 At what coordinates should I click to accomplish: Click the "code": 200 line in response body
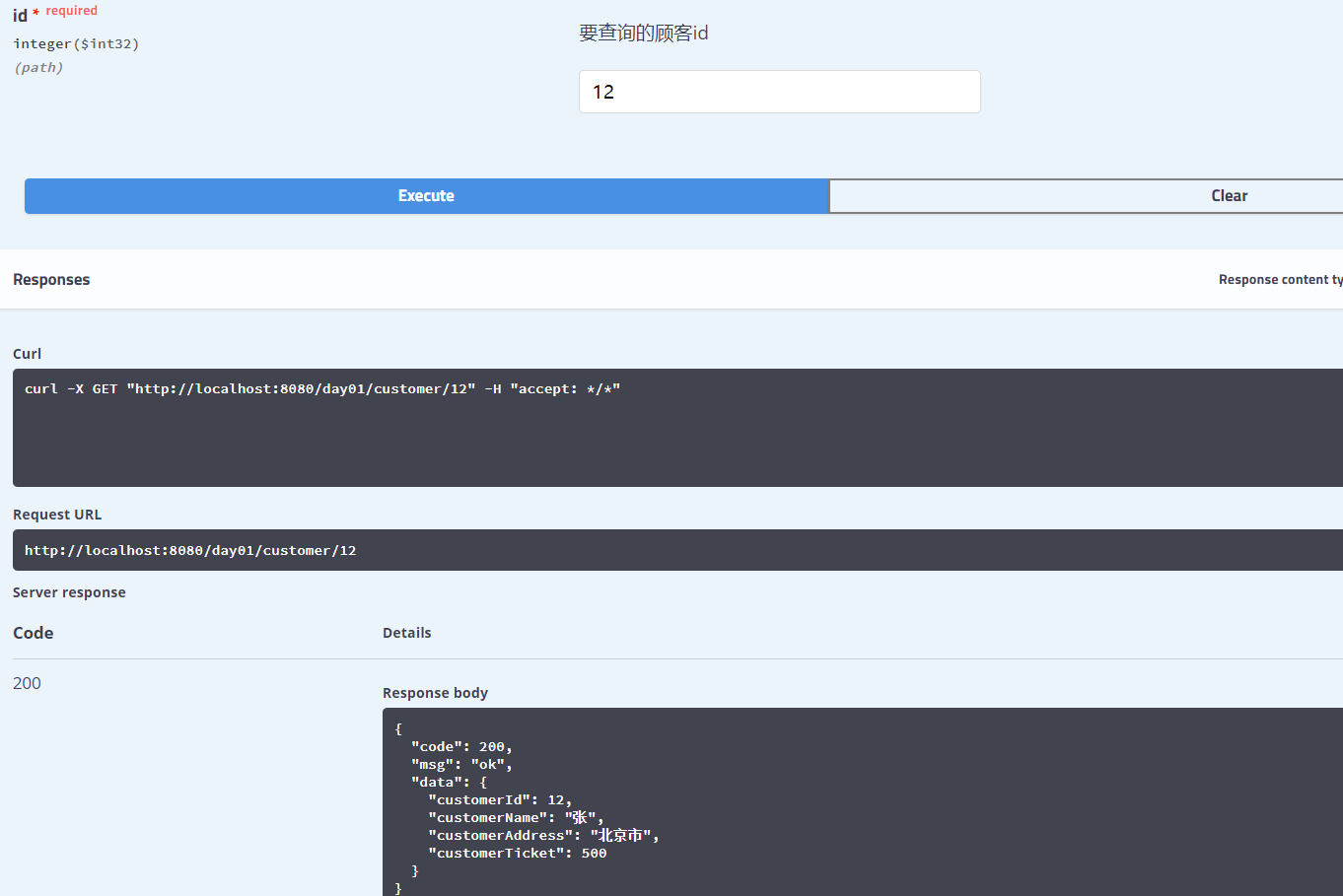(x=461, y=747)
